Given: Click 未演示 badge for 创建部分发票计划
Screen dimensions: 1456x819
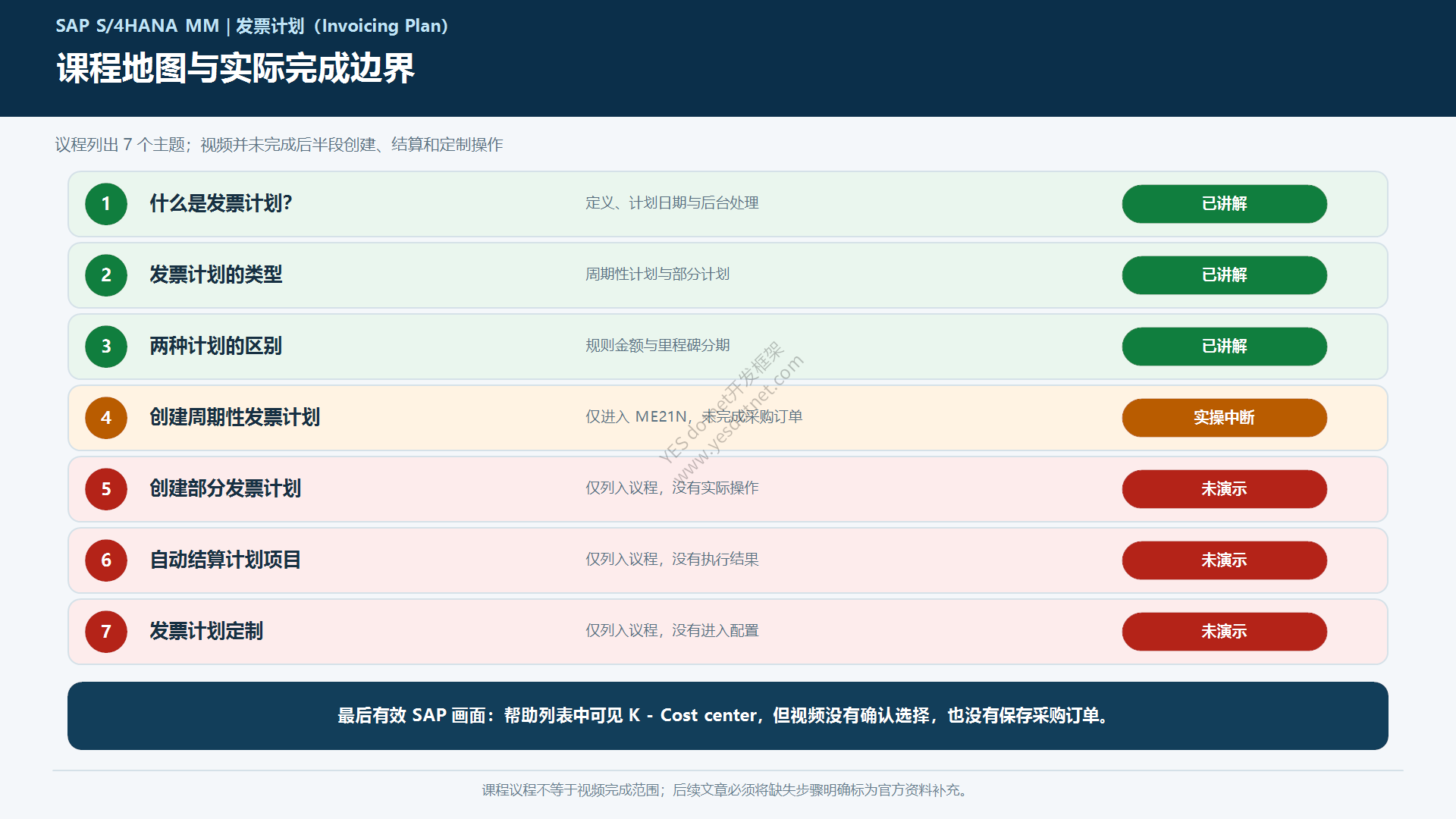Looking at the screenshot, I should pyautogui.click(x=1224, y=489).
